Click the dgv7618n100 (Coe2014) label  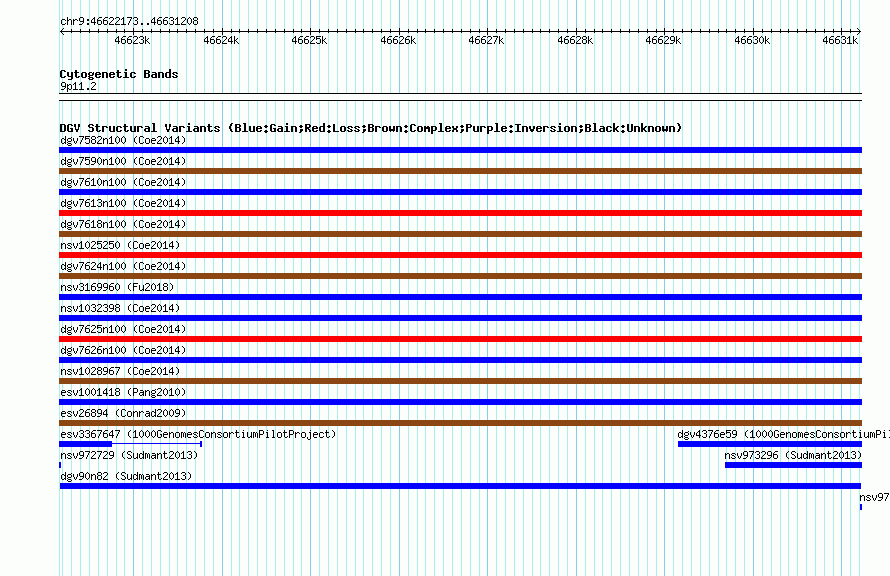tap(123, 224)
